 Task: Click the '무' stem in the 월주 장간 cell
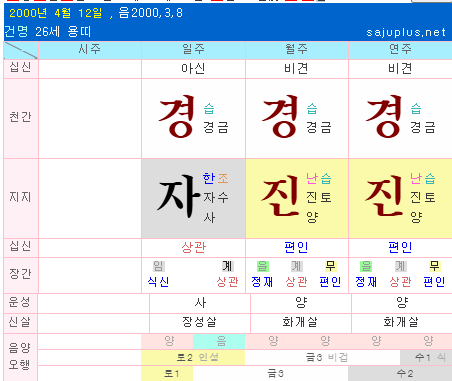click(x=330, y=266)
